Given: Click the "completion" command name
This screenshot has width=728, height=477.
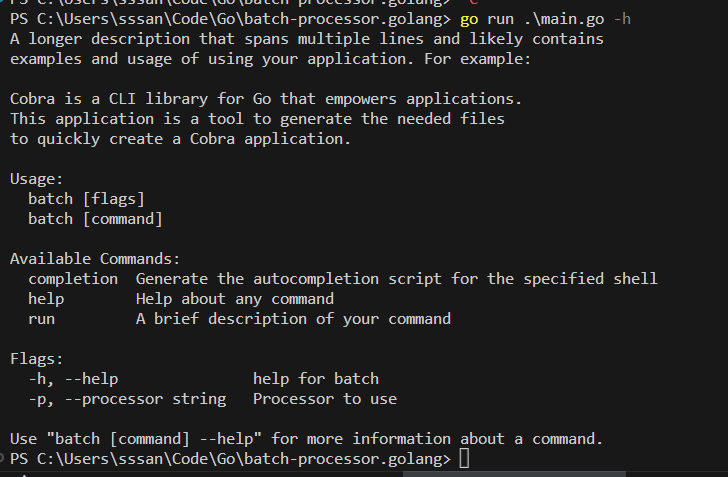Looking at the screenshot, I should pos(72,279).
